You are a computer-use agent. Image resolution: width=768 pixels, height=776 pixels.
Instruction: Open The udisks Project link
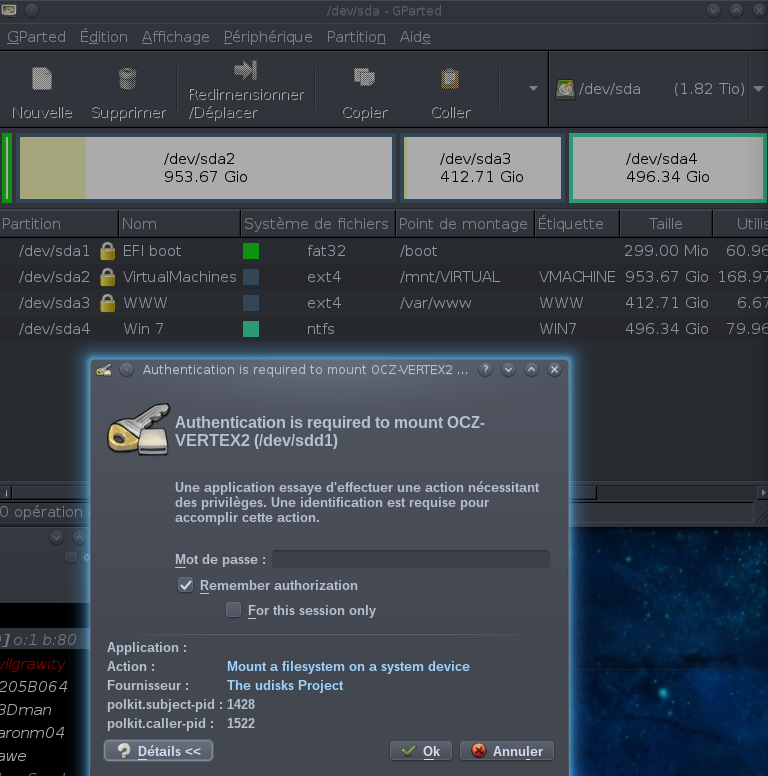tap(285, 685)
